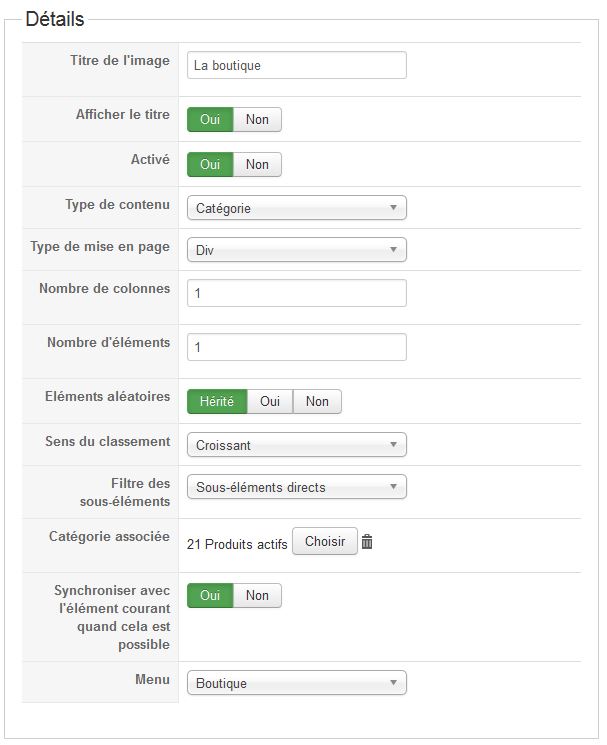Screen dimensions: 607x745
Task: Click the trash icon beside Choisir
Action: [367, 541]
